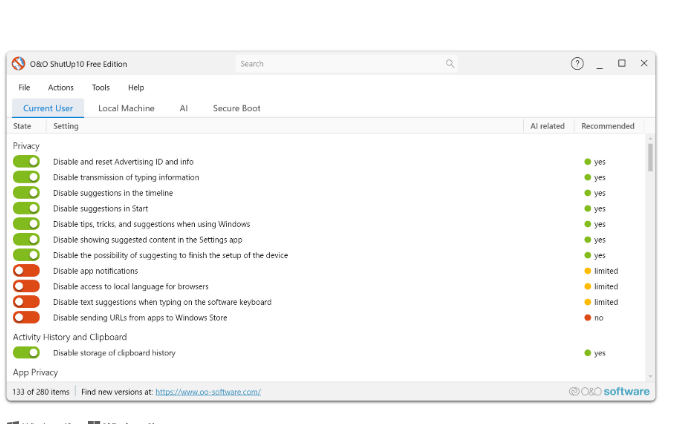Maximize the O&O ShutUp10 window
Viewport: 675px width, 424px height.
coord(622,63)
